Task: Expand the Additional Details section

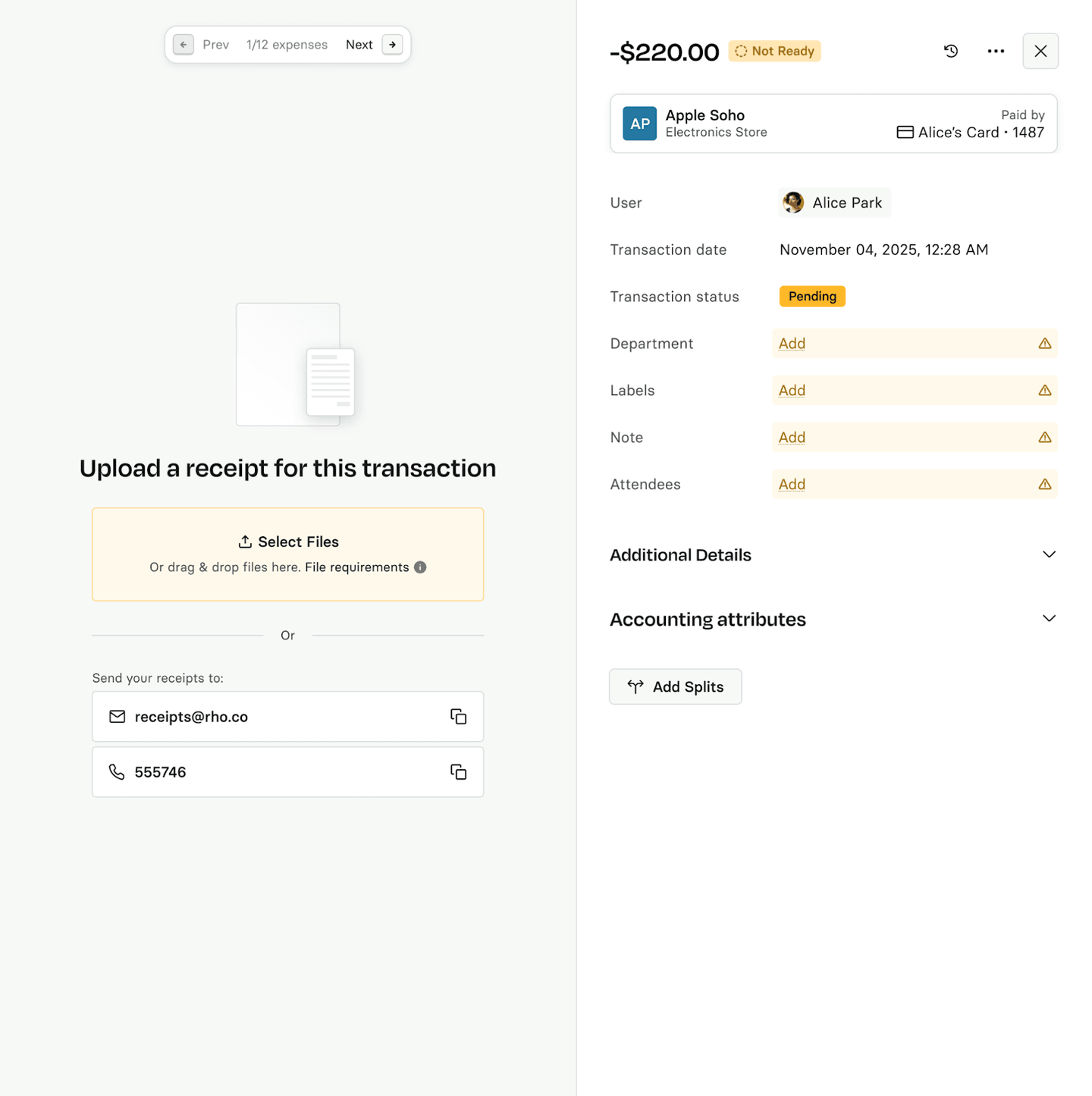Action: (x=1049, y=554)
